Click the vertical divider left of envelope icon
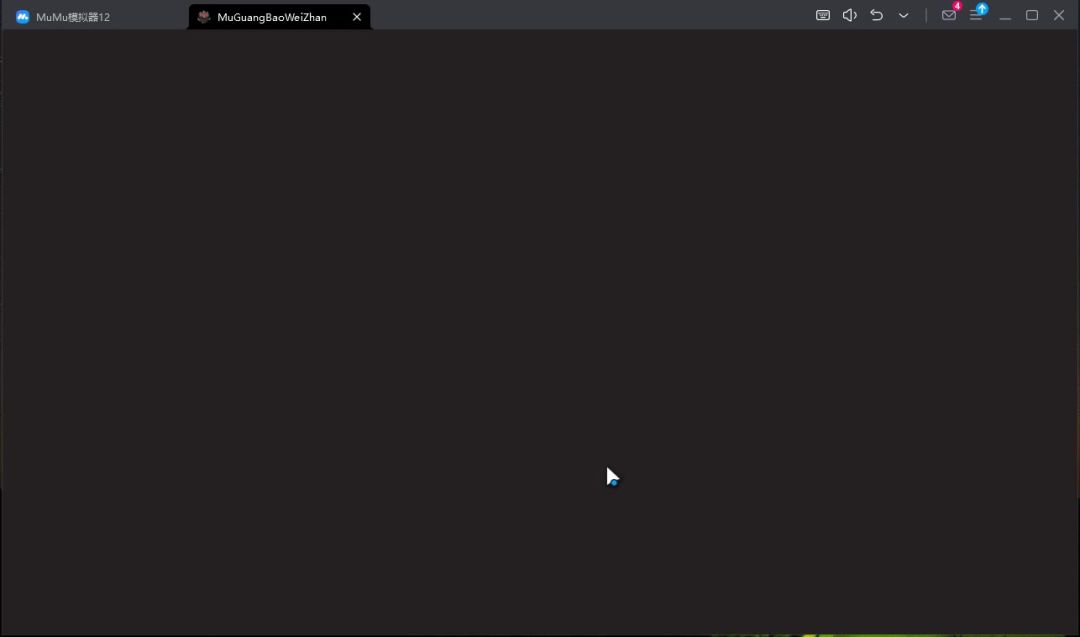This screenshot has height=637, width=1080. point(926,15)
